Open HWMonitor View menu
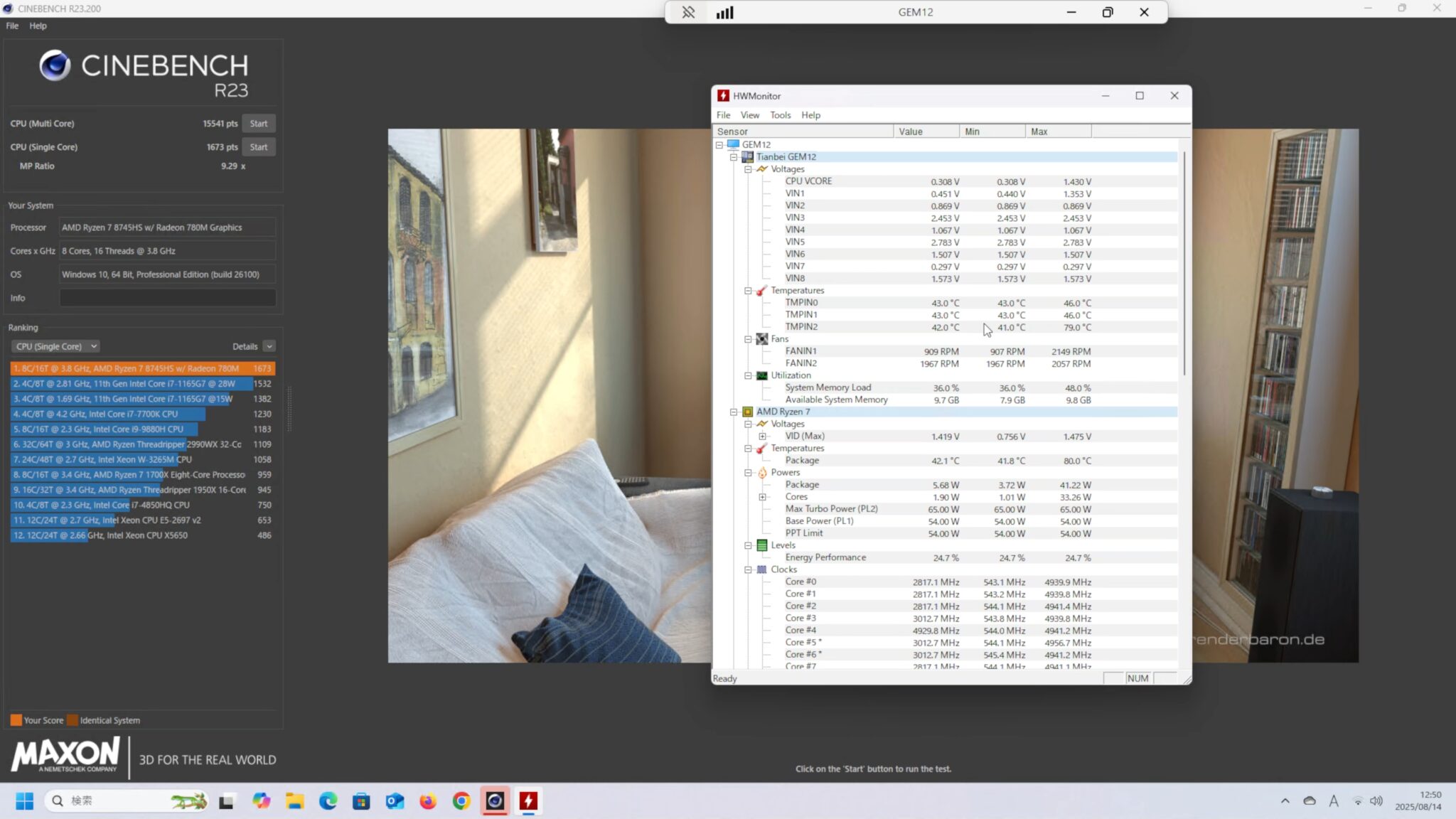 749,115
